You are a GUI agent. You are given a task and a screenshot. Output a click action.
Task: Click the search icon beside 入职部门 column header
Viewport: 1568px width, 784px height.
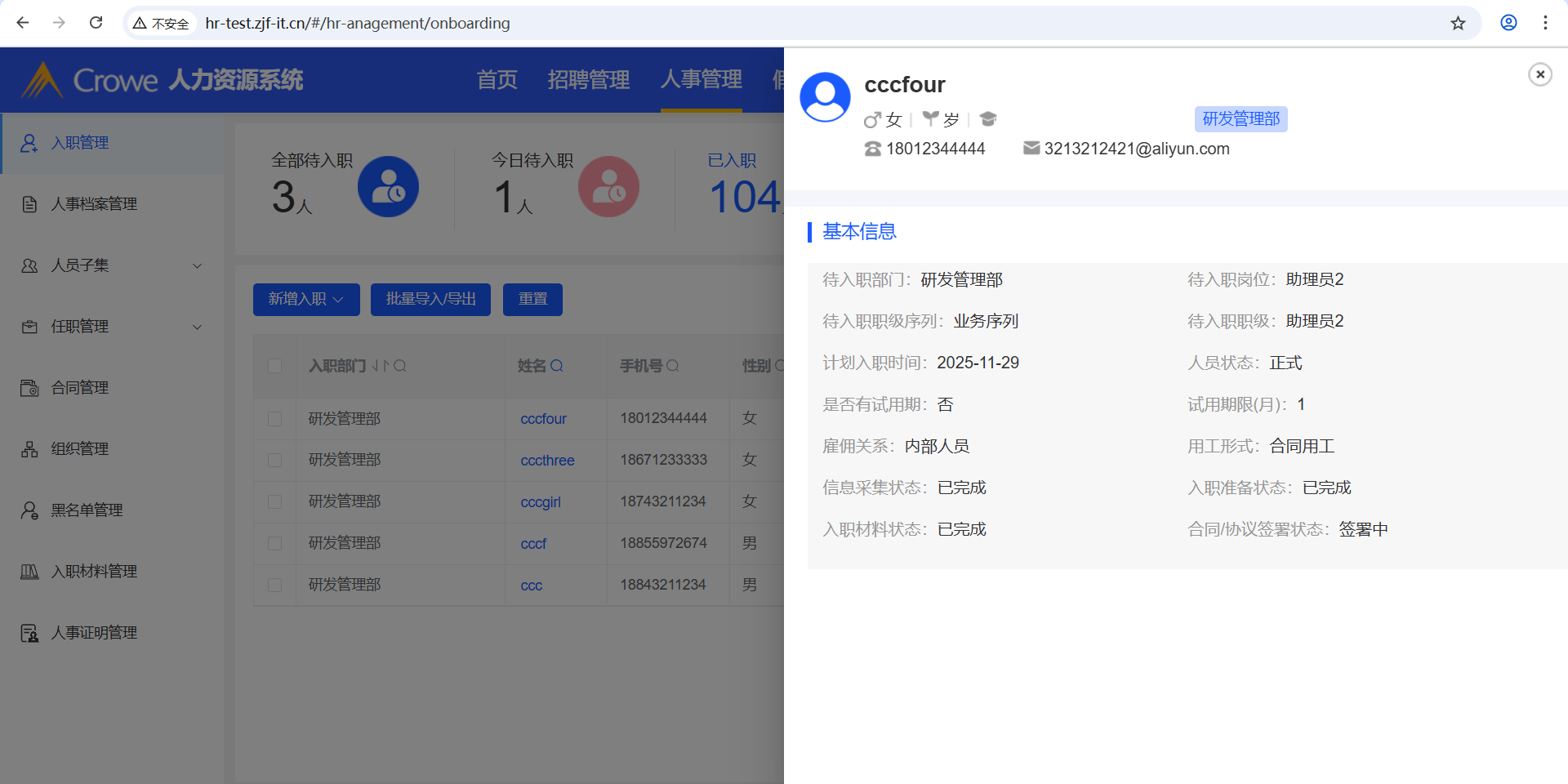(x=400, y=366)
